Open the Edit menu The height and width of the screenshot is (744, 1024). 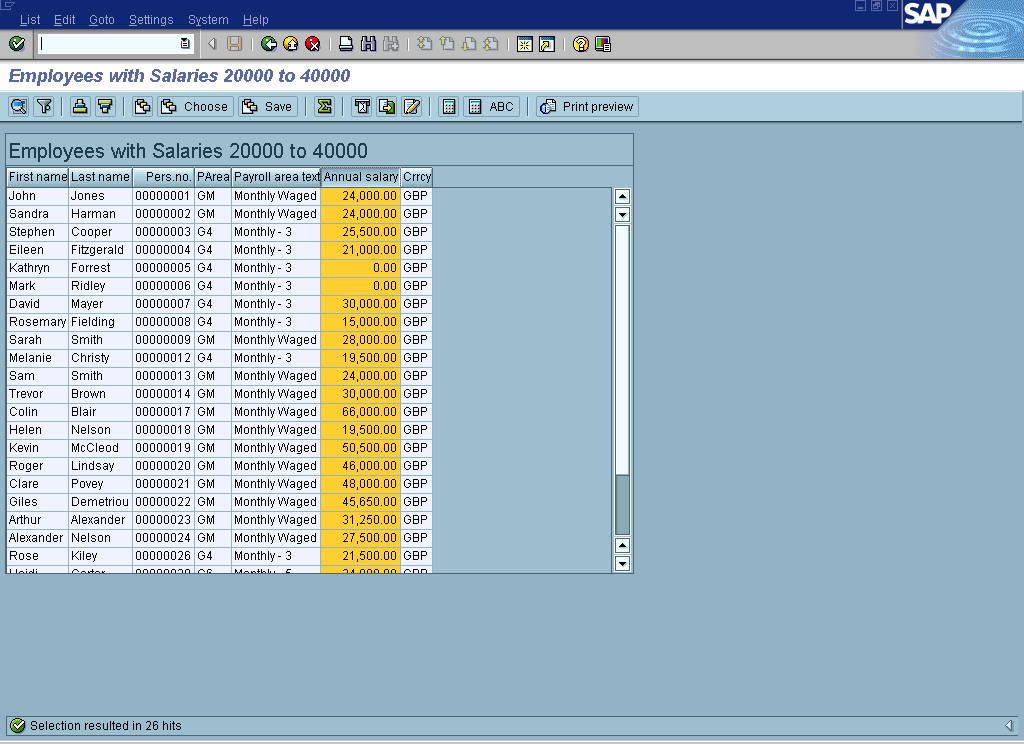point(64,20)
